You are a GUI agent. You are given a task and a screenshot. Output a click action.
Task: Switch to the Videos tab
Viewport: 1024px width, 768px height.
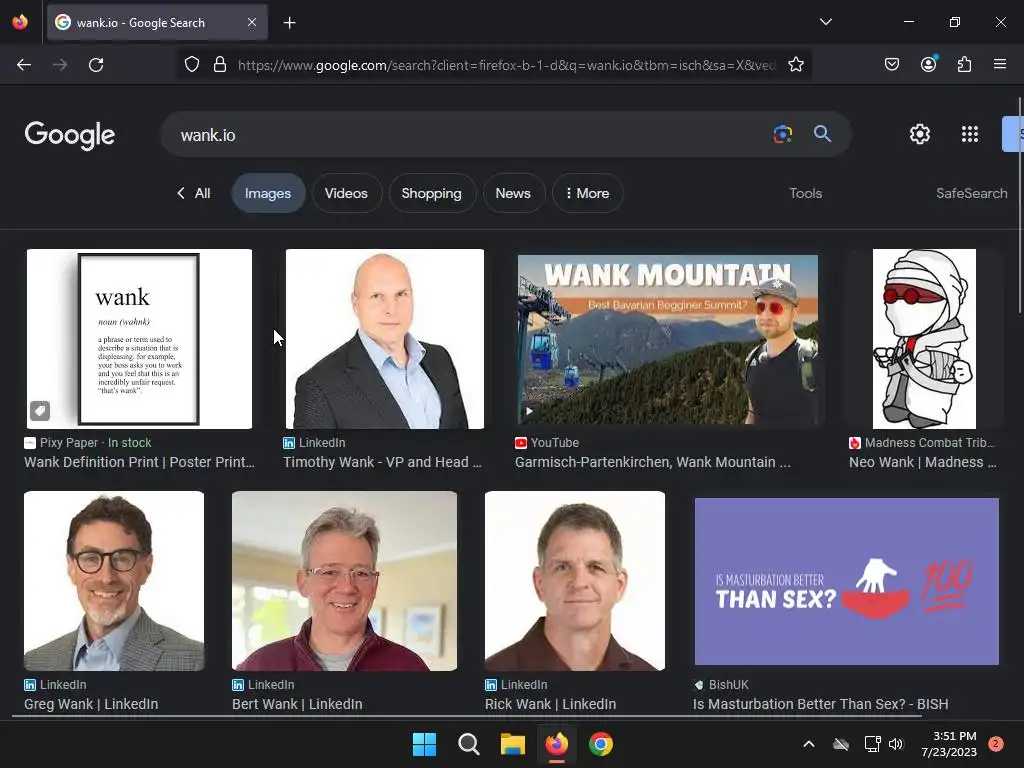[346, 193]
